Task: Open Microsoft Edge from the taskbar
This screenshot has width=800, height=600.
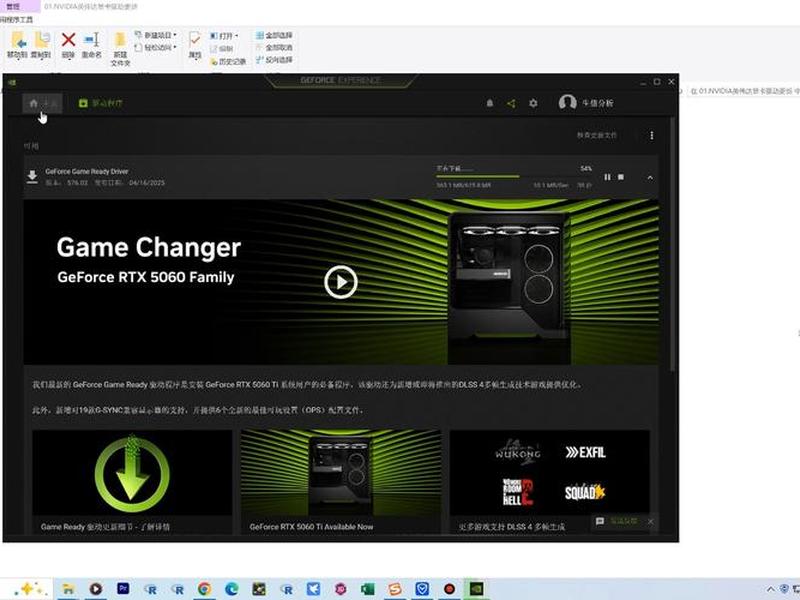Action: tap(232, 589)
